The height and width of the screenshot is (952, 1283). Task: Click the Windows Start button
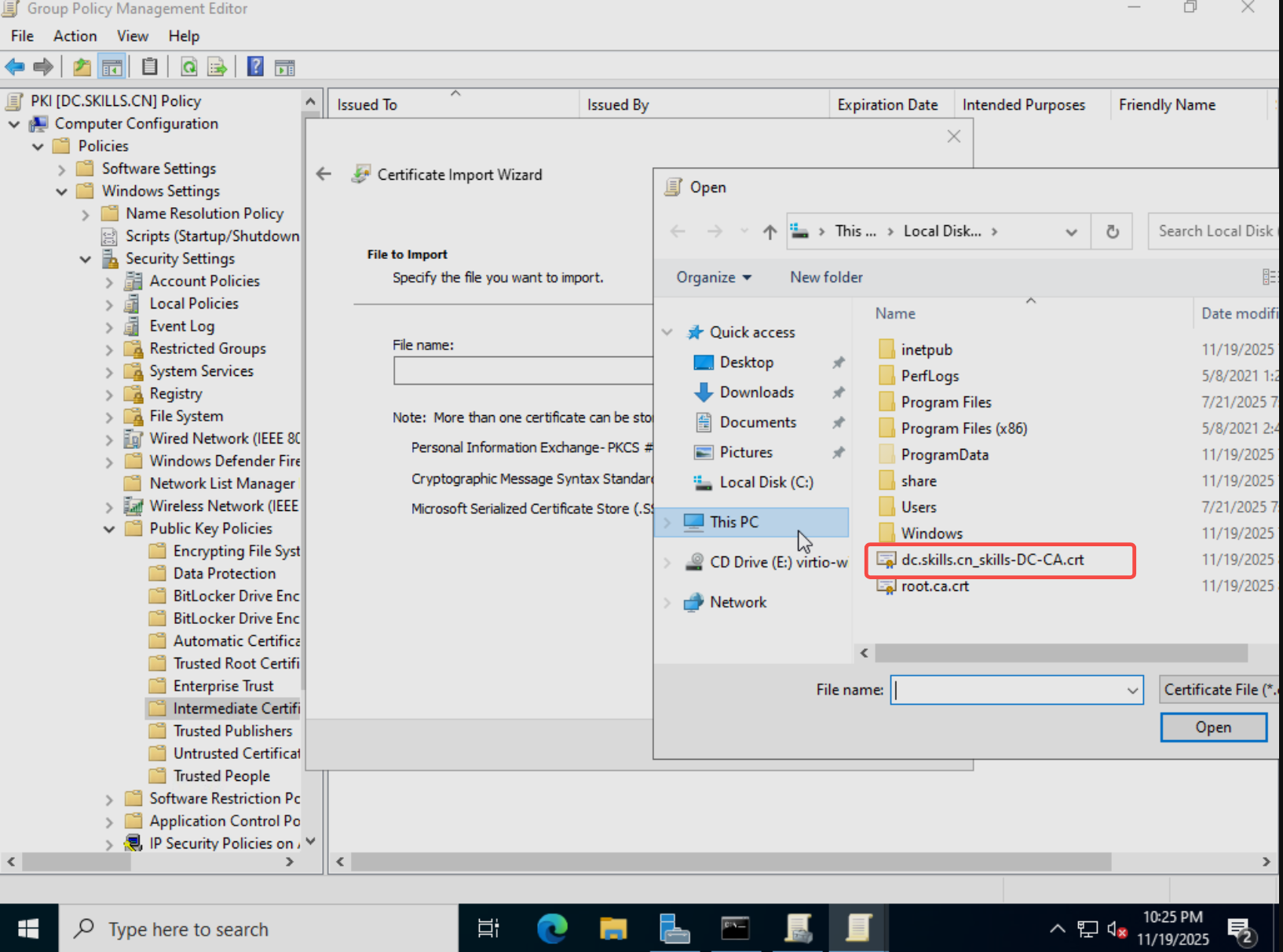pos(28,928)
